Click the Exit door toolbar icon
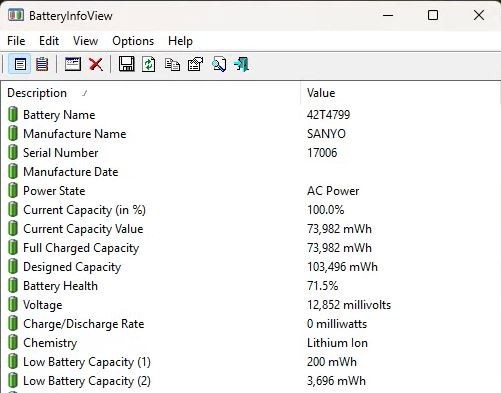501x393 pixels. (242, 64)
